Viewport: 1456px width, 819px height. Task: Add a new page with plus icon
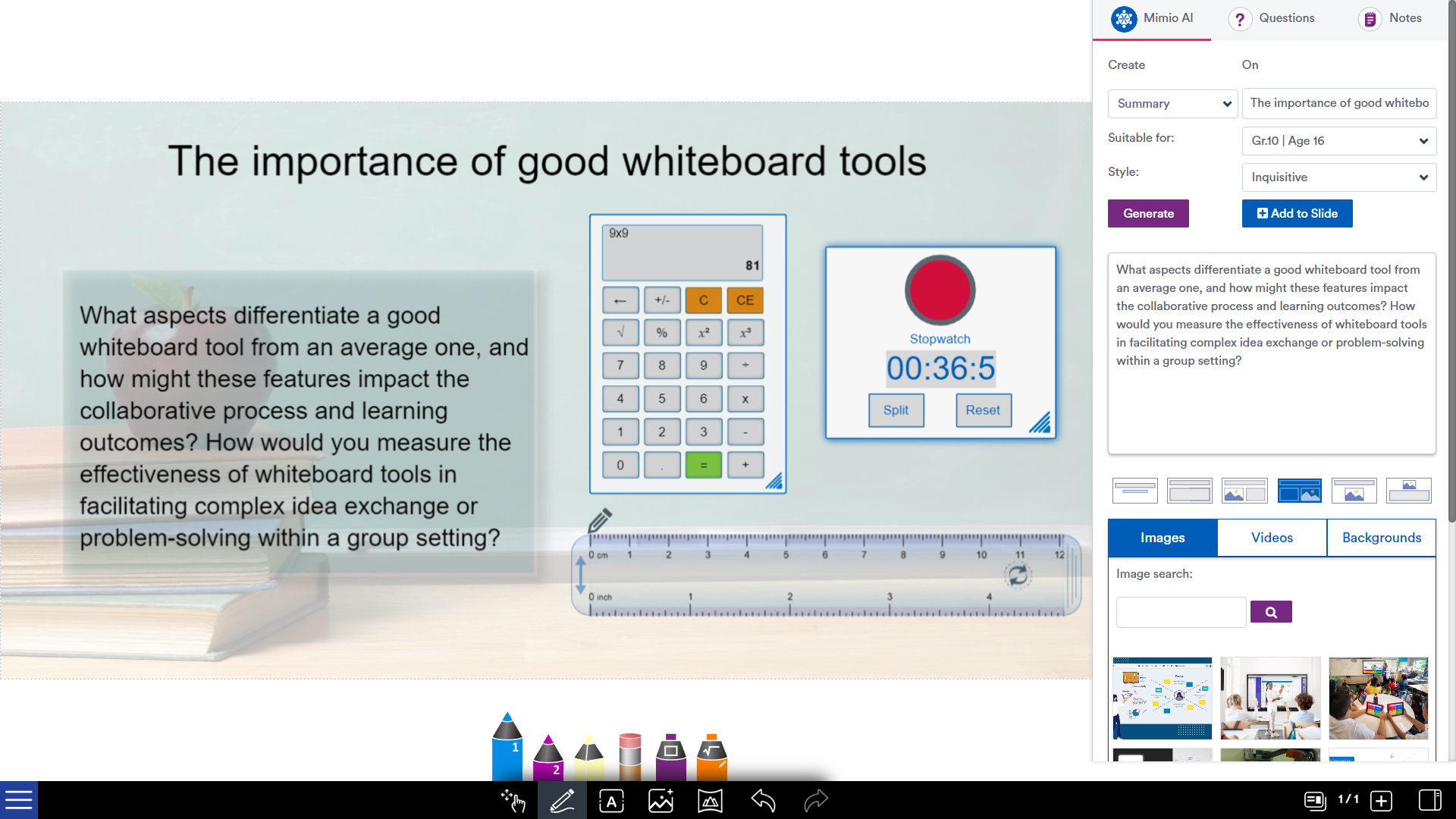point(1381,801)
